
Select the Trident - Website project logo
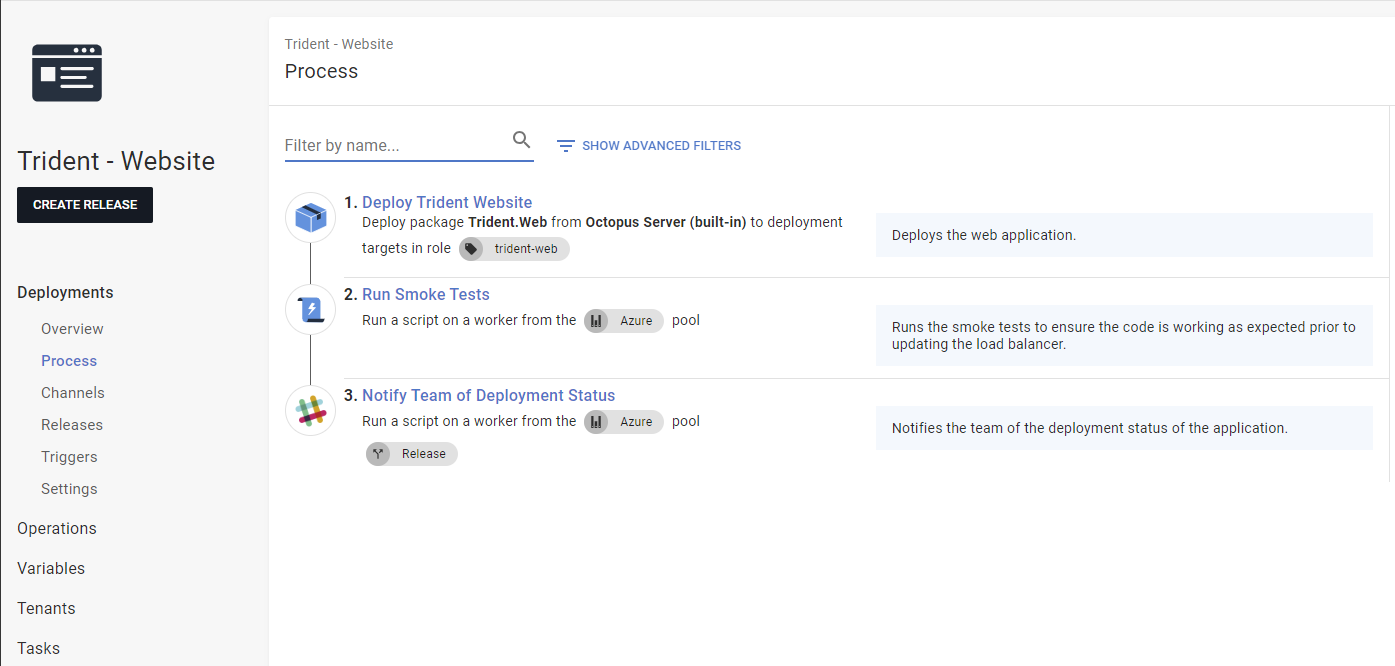pyautogui.click(x=66, y=72)
